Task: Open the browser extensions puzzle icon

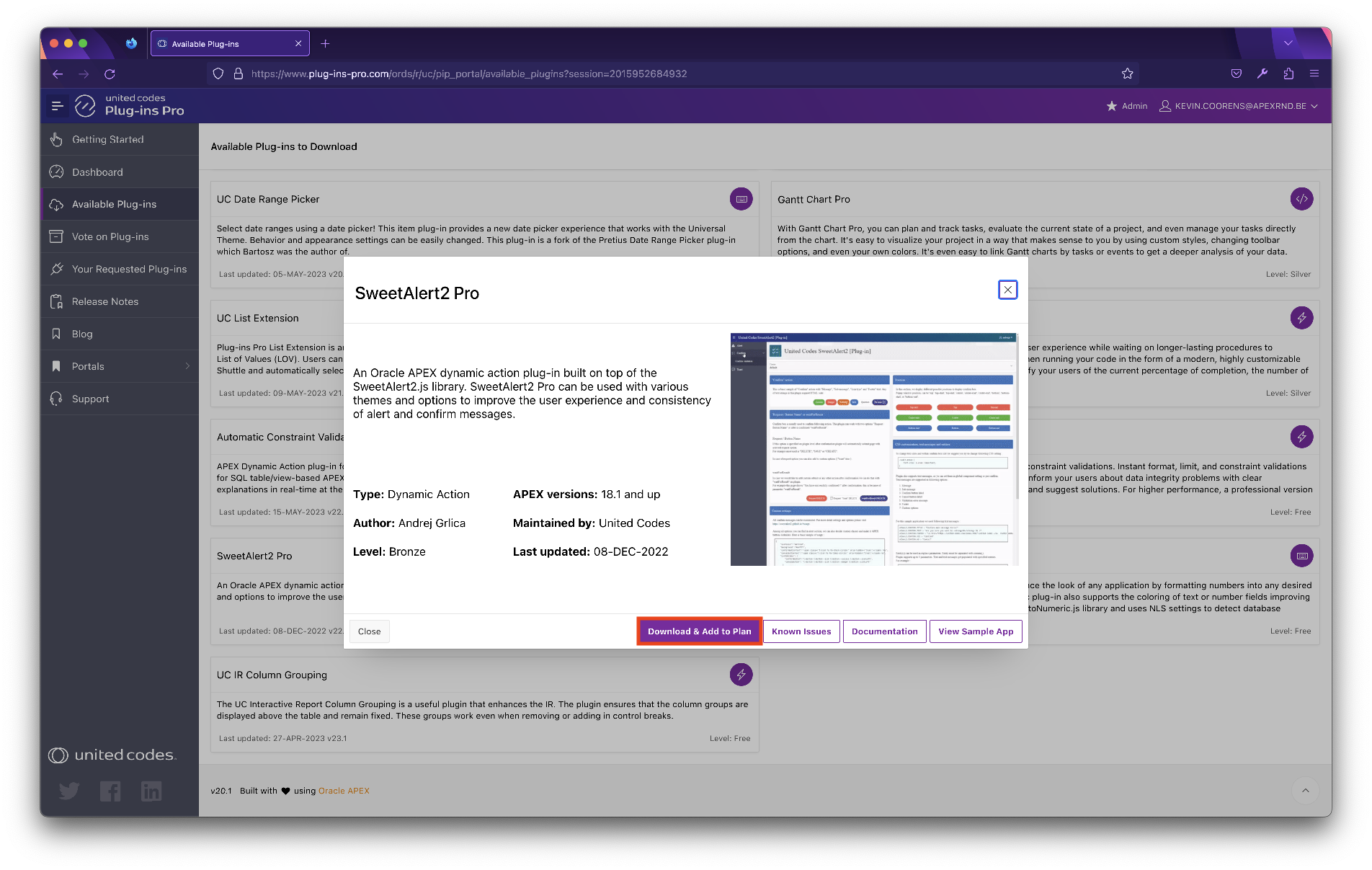Action: click(x=1288, y=74)
